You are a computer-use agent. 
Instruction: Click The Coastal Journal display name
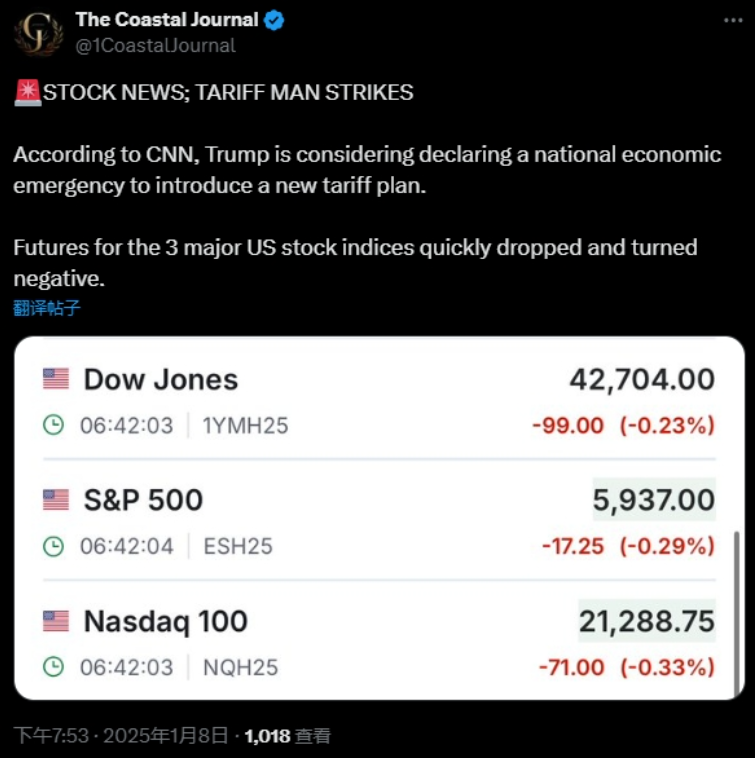[x=167, y=20]
